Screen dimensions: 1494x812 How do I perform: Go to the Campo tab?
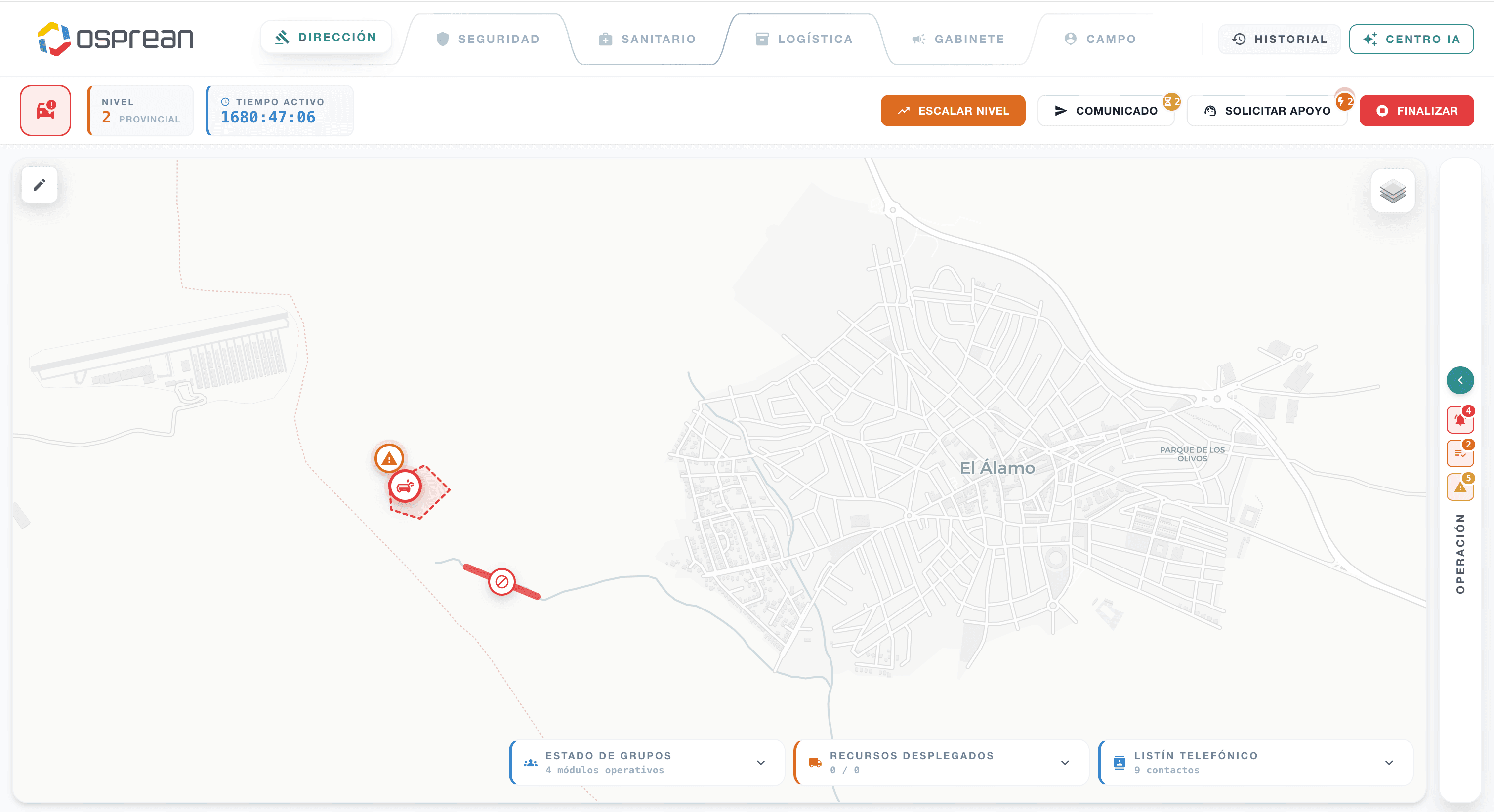(1100, 39)
